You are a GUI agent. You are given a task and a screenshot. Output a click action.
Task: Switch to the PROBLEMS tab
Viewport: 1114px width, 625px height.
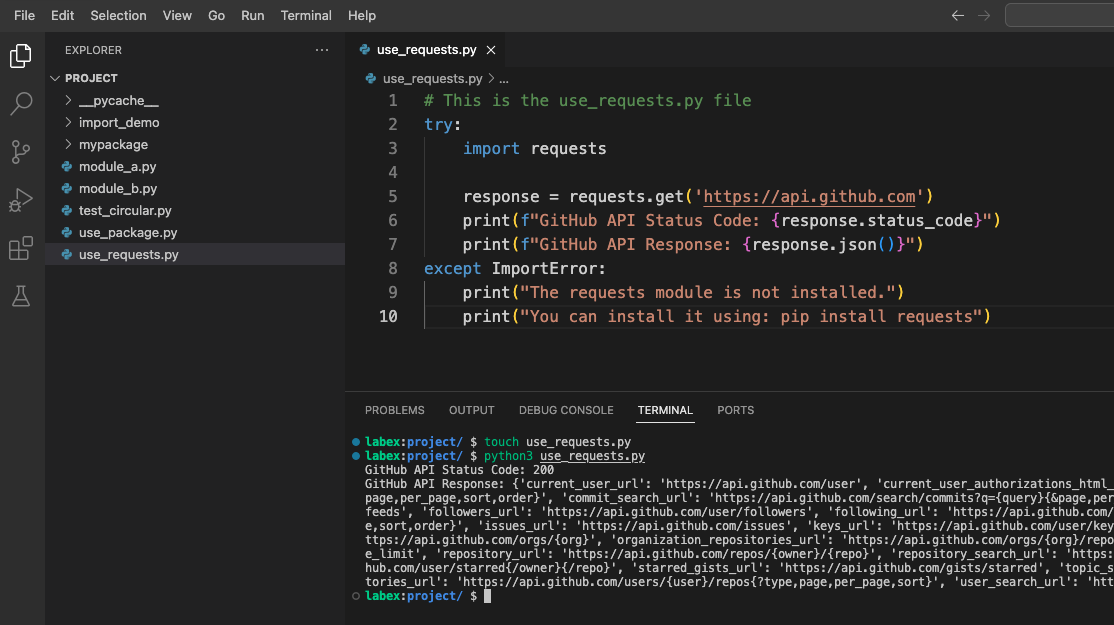[x=394, y=410]
